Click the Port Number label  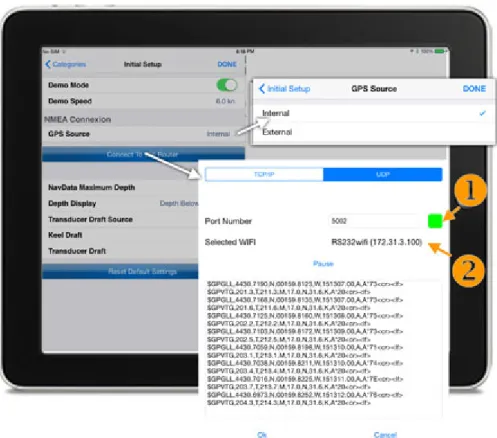point(228,221)
